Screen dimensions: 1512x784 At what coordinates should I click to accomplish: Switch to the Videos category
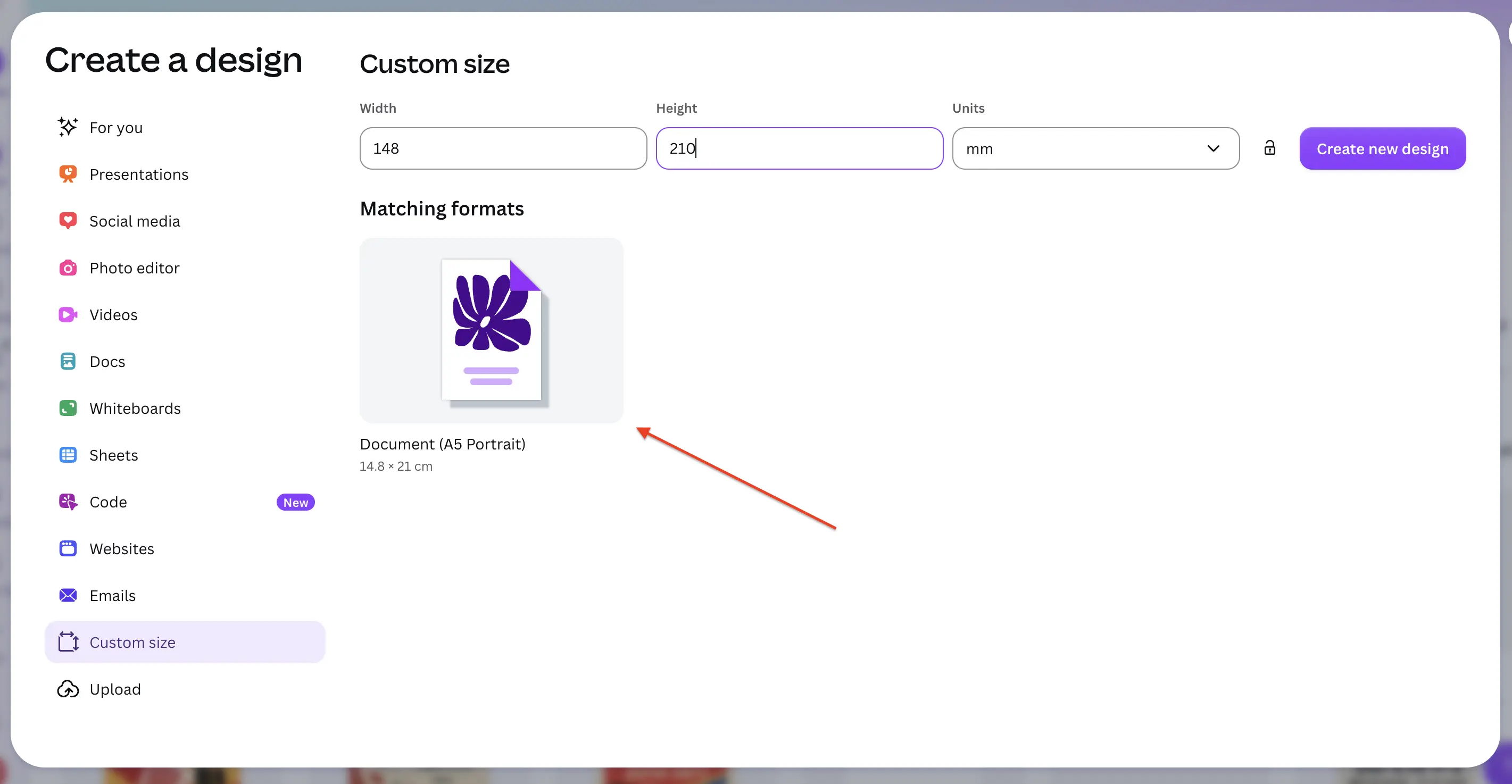(x=113, y=314)
